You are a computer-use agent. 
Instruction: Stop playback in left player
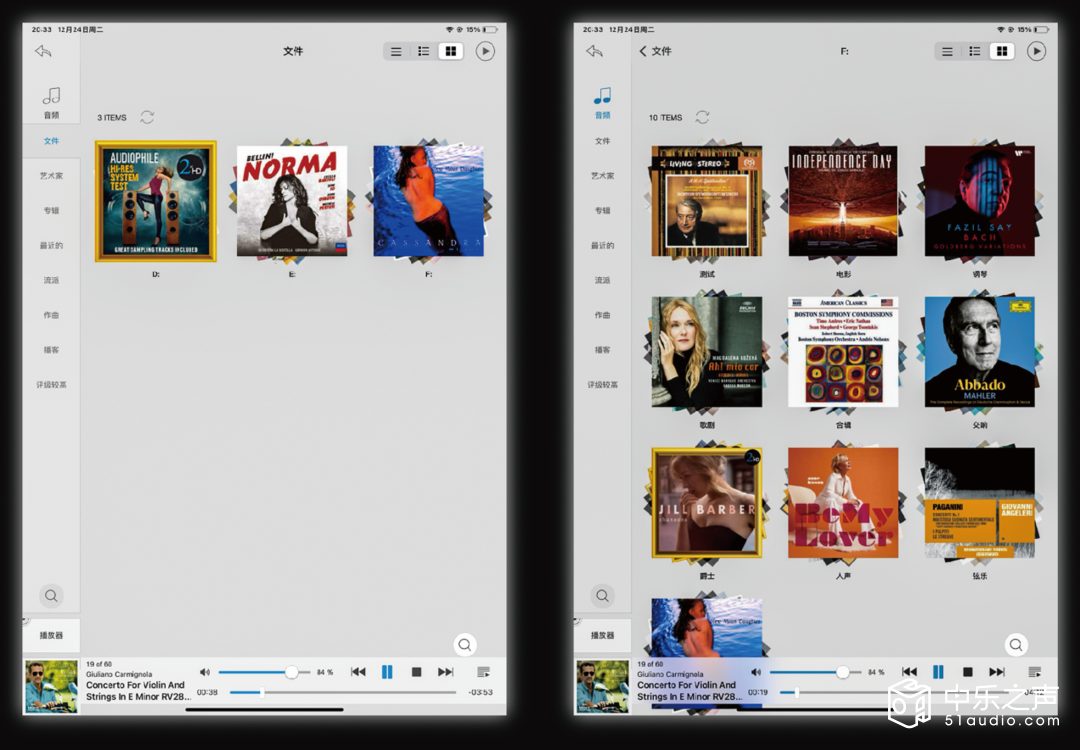point(416,671)
